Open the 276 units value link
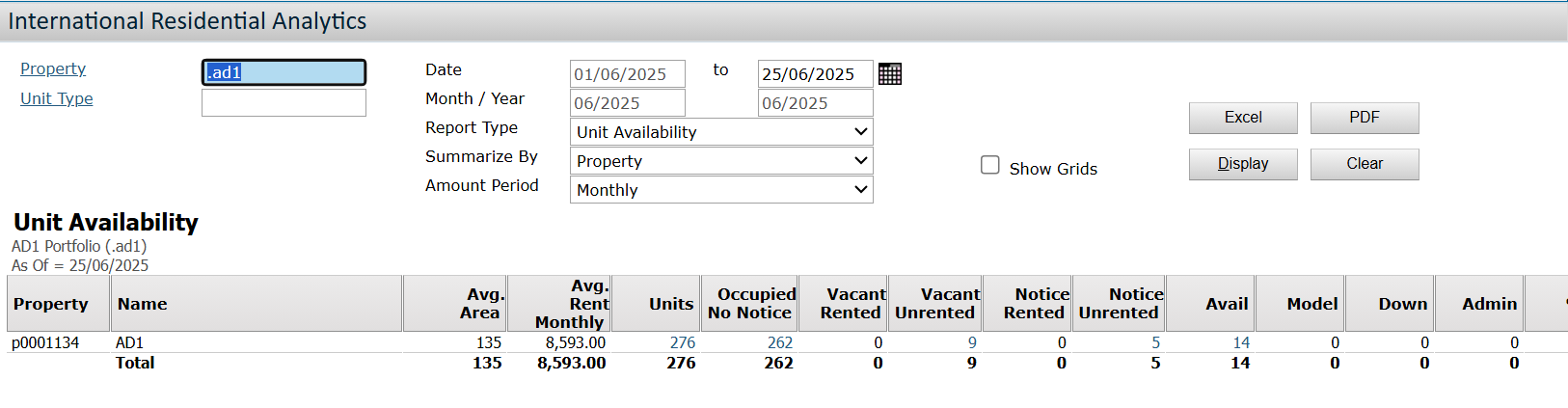The image size is (1568, 408). pyautogui.click(x=683, y=342)
